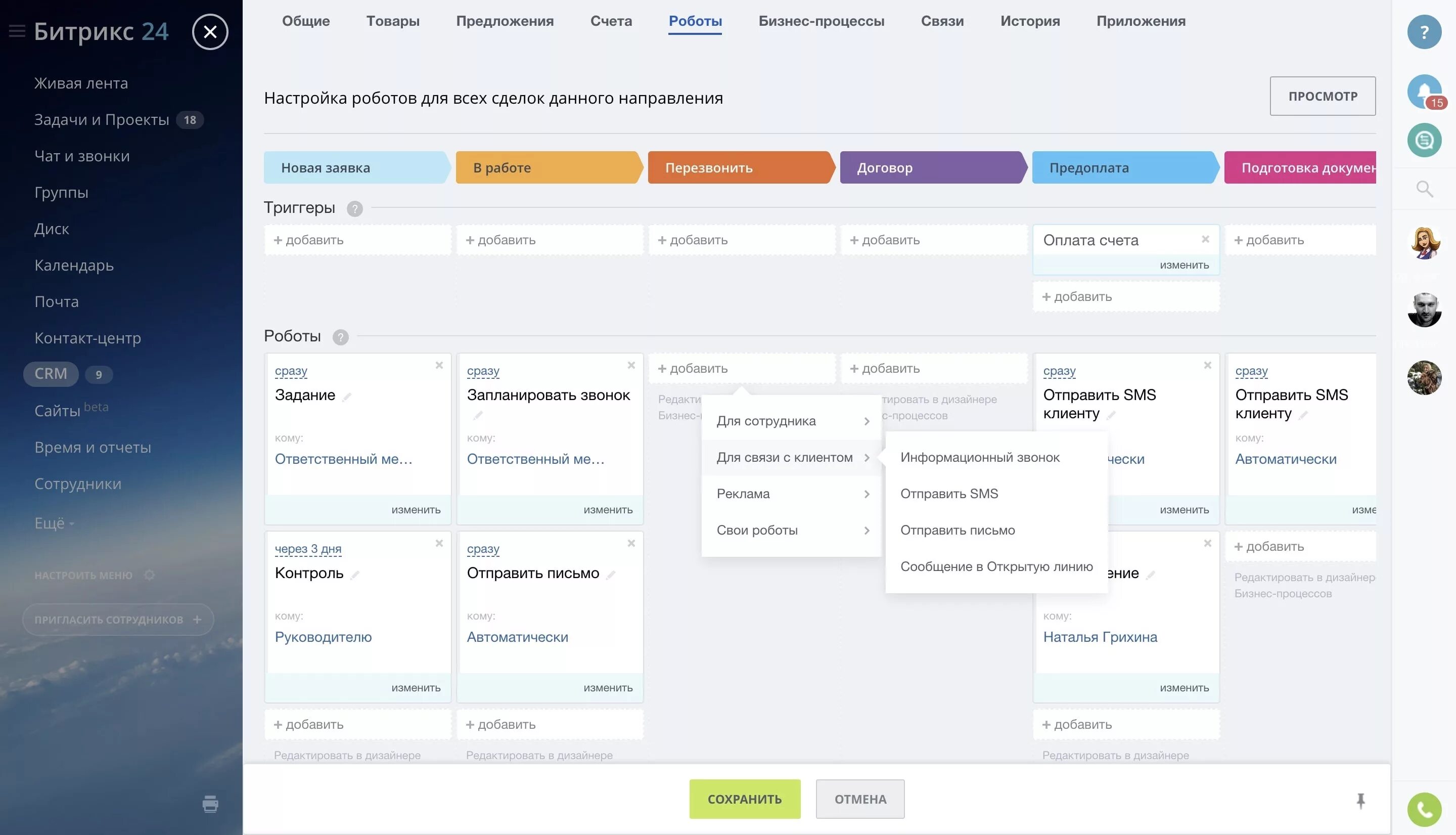Open the green chat messenger icon
The width and height of the screenshot is (1456, 835).
coord(1424,141)
